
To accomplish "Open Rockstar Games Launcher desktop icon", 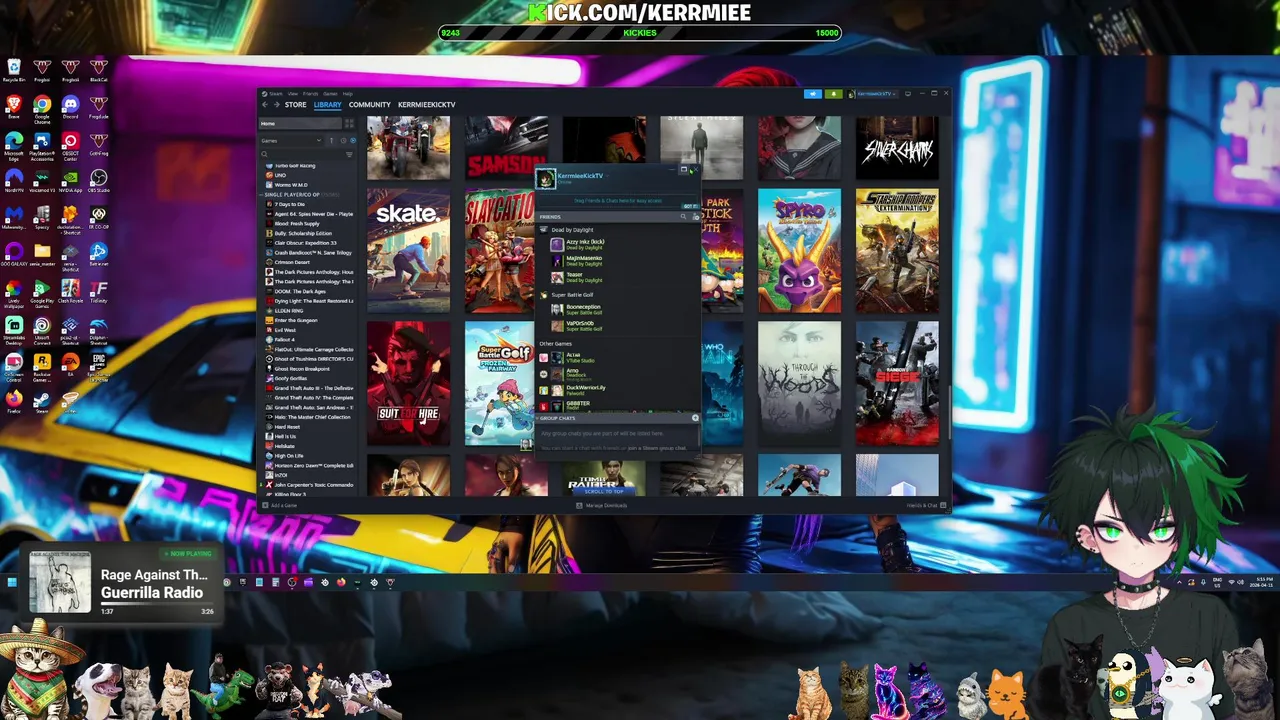I will 42,366.
